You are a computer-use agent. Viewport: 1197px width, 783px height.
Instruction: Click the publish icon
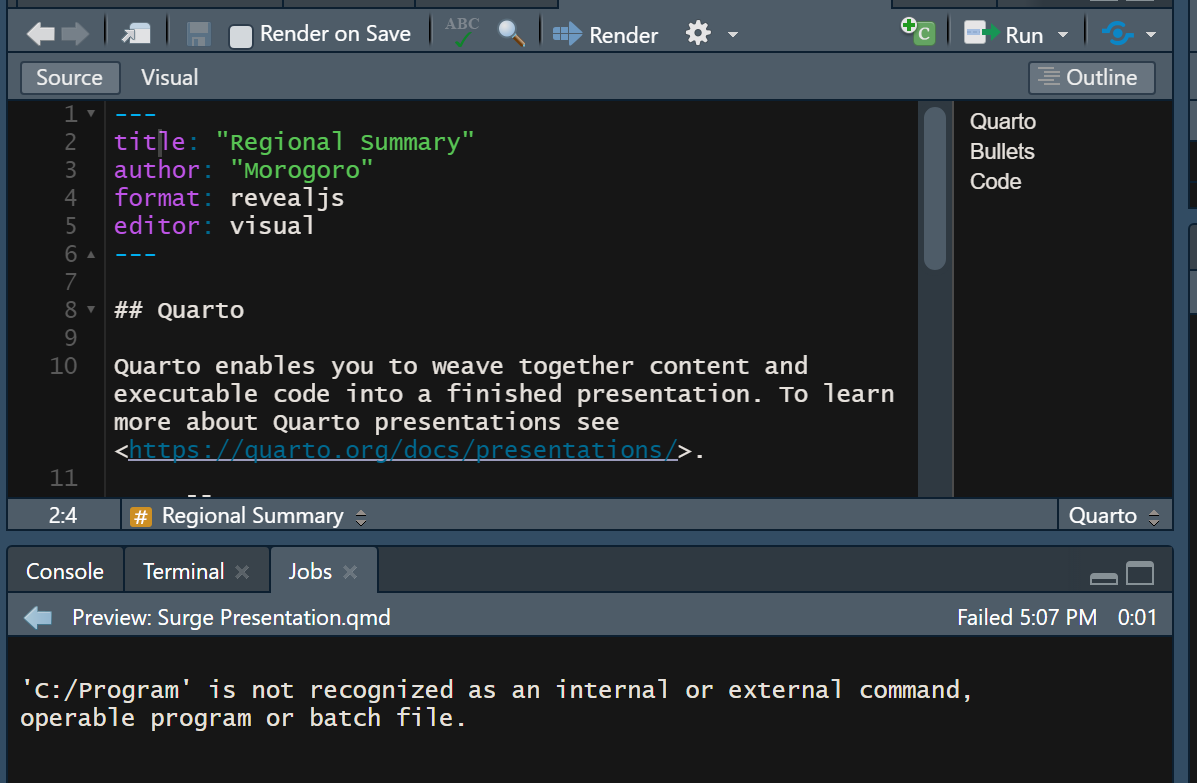1117,34
